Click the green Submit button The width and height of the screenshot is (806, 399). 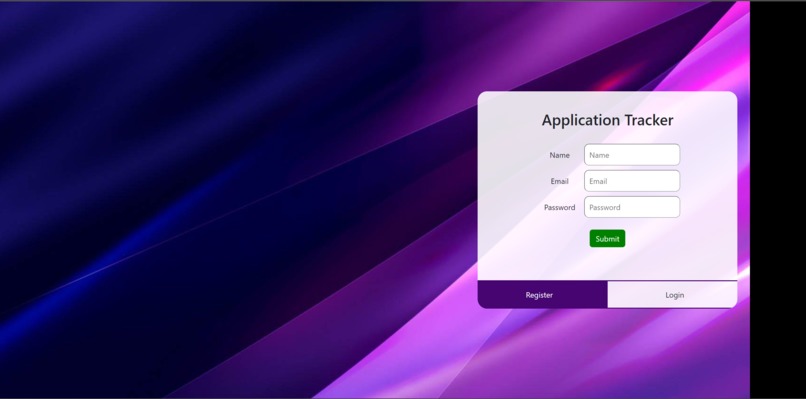(607, 239)
